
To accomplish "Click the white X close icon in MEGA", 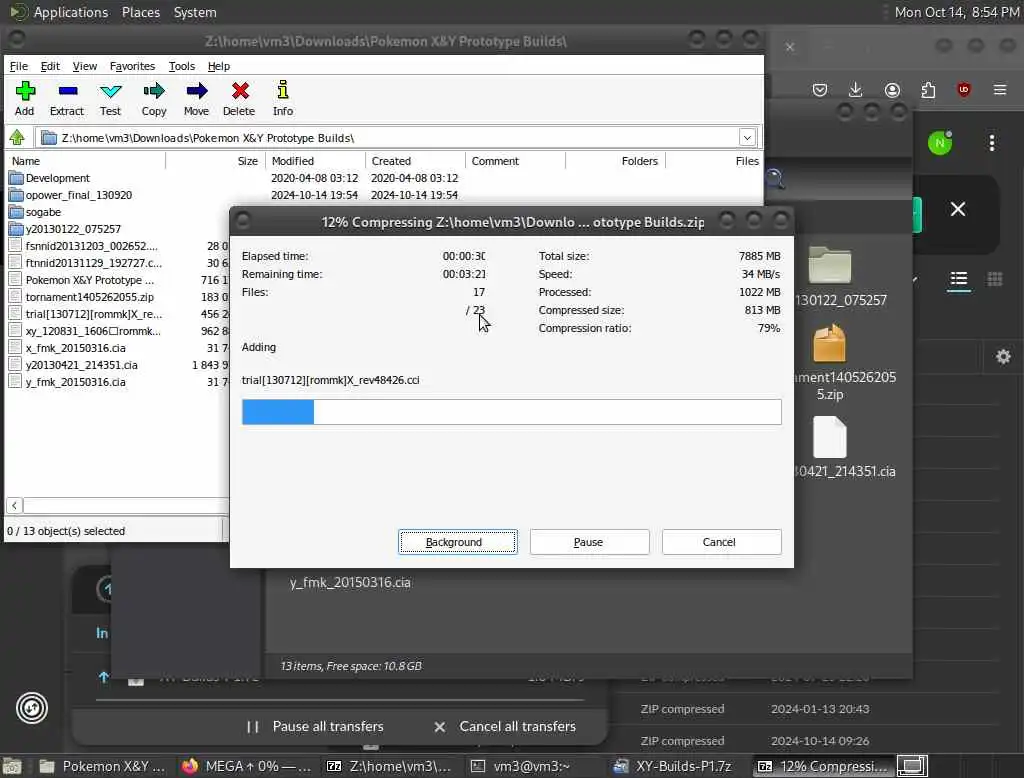I will 958,209.
